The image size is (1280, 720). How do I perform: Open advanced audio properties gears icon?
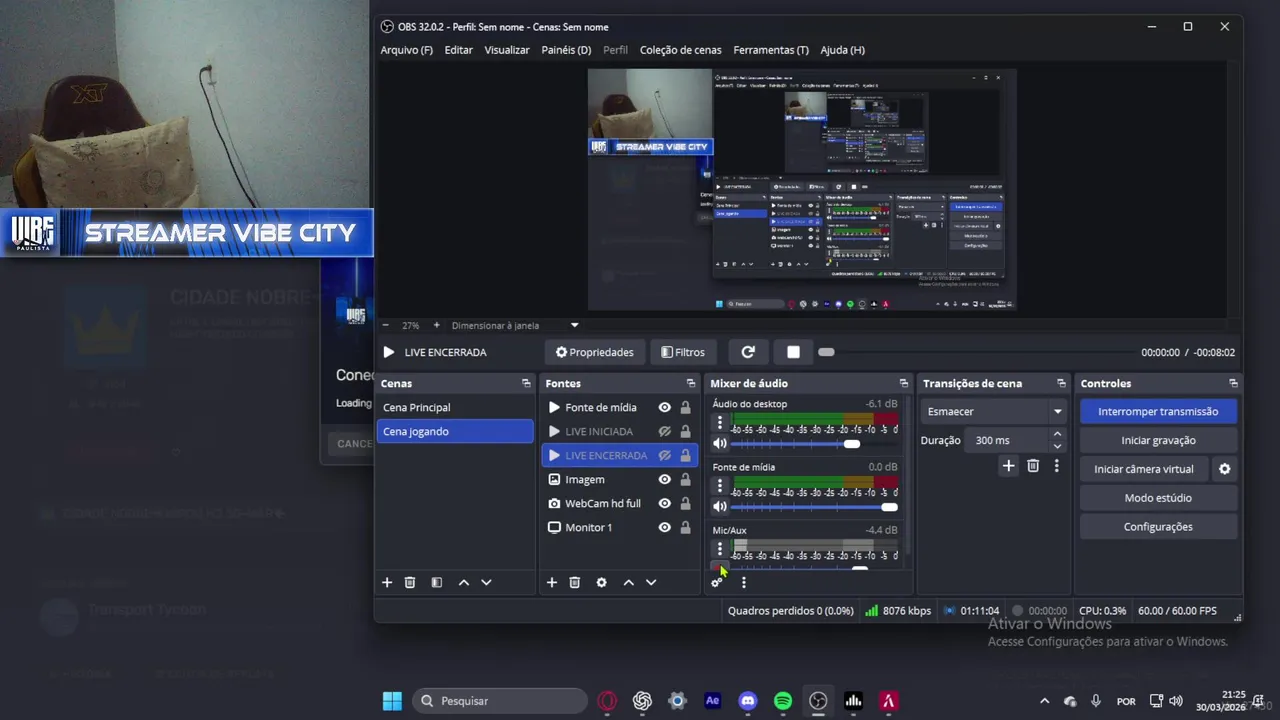click(717, 582)
